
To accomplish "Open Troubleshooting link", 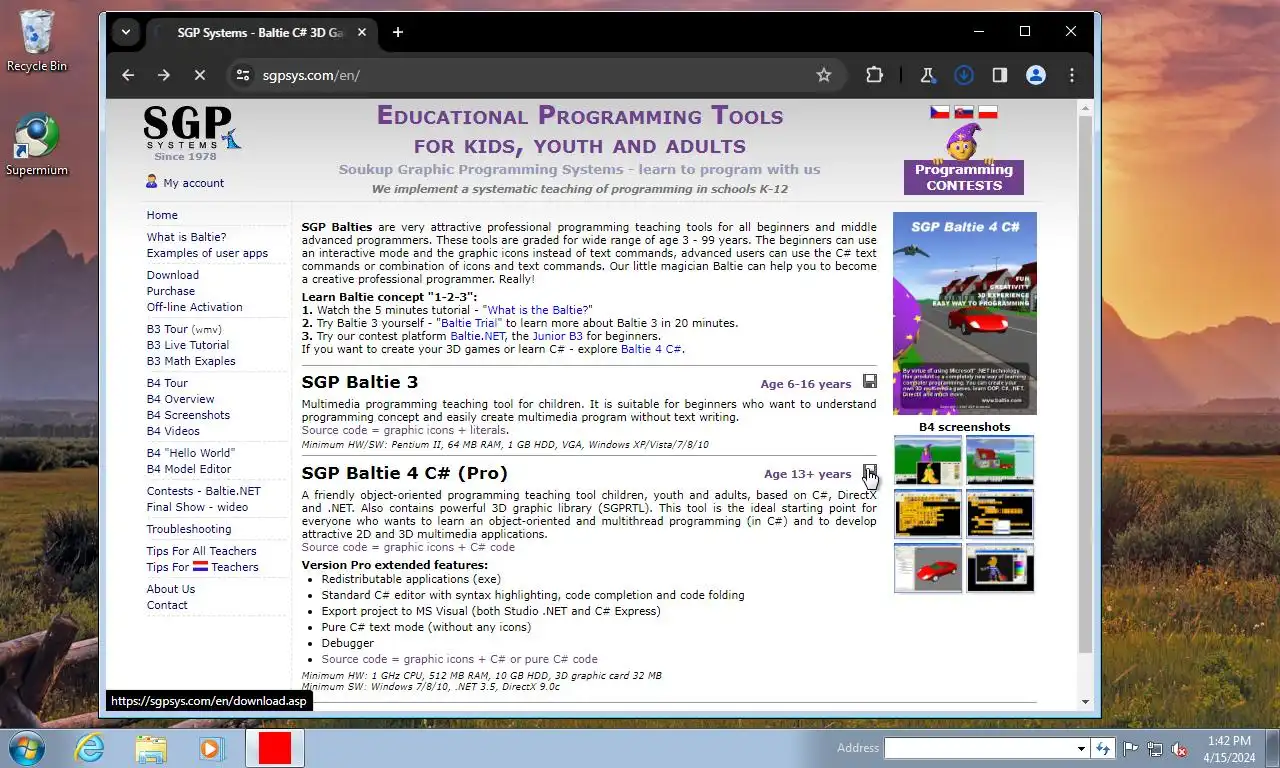I will [189, 529].
